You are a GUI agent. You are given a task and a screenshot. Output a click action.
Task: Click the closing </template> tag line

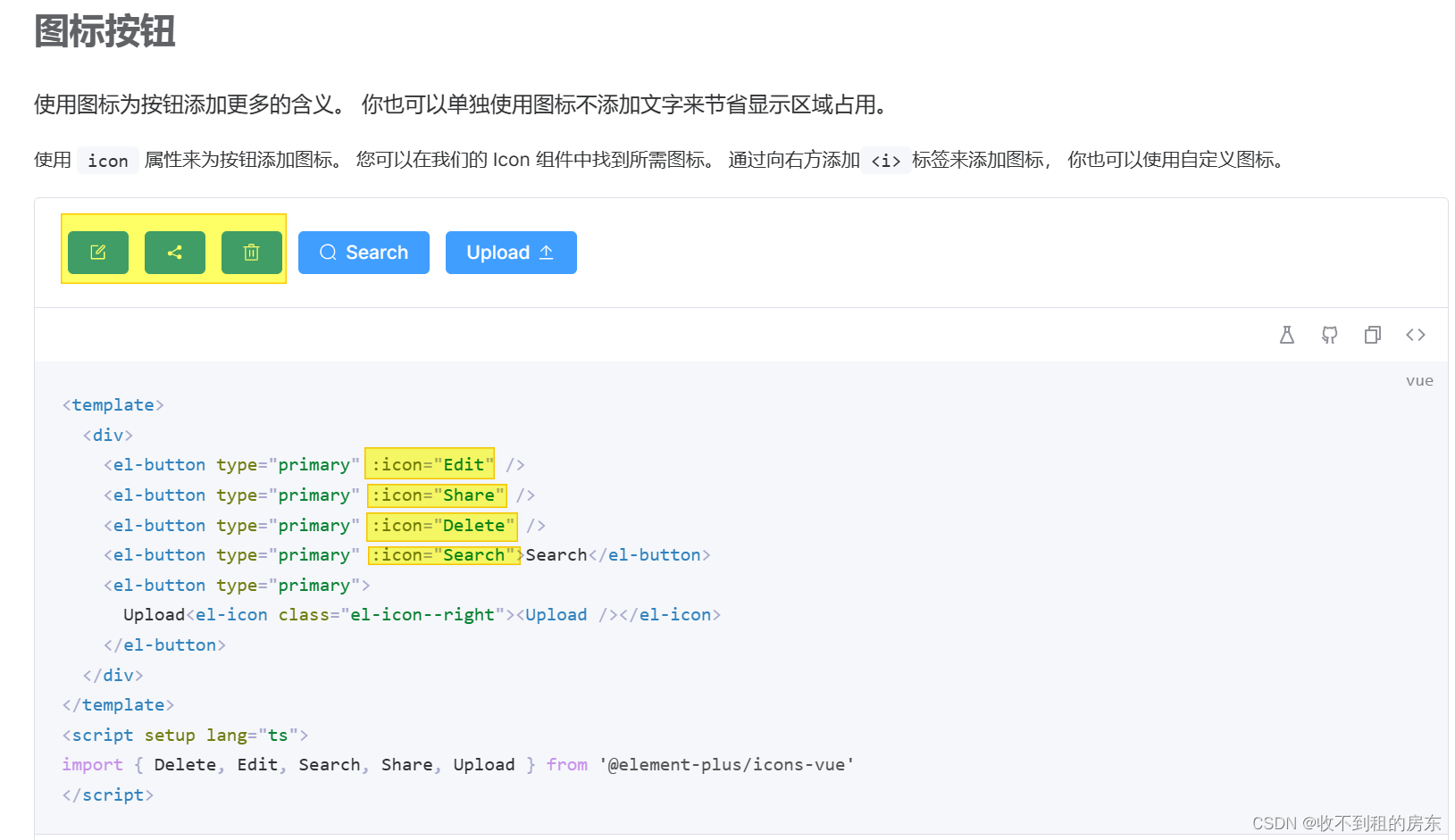tap(118, 705)
